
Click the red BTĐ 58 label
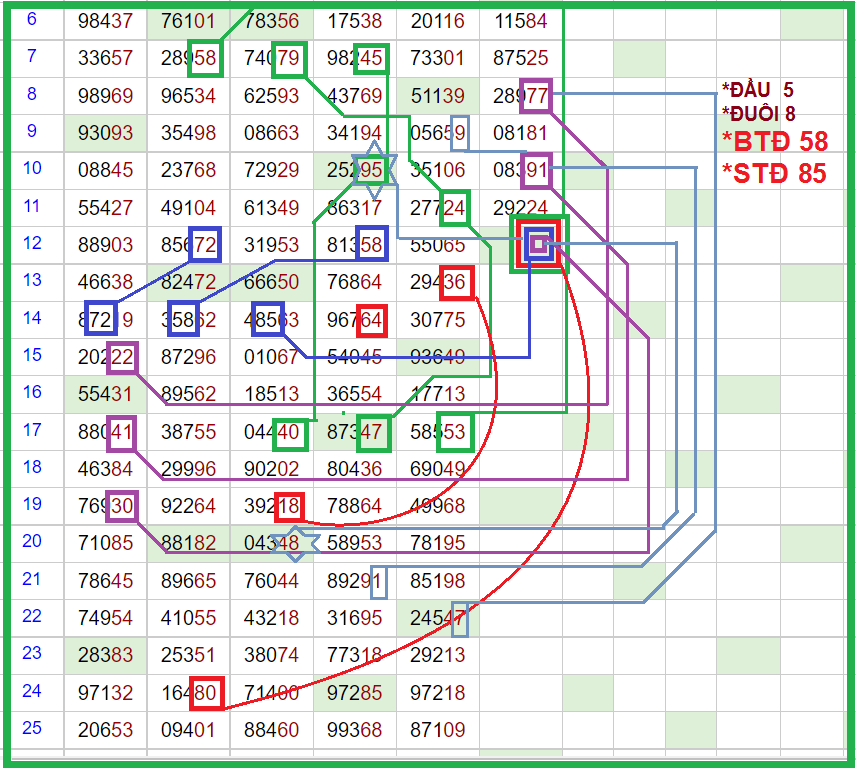click(x=773, y=141)
